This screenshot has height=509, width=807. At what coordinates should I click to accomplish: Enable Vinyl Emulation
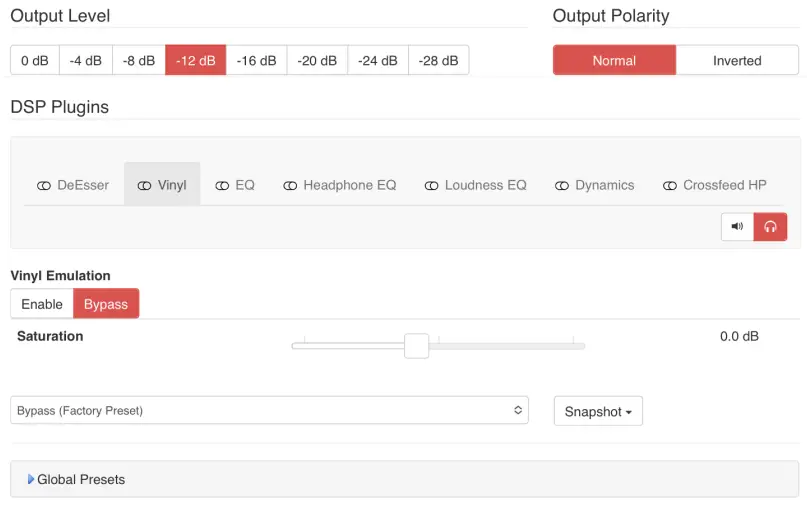[42, 304]
